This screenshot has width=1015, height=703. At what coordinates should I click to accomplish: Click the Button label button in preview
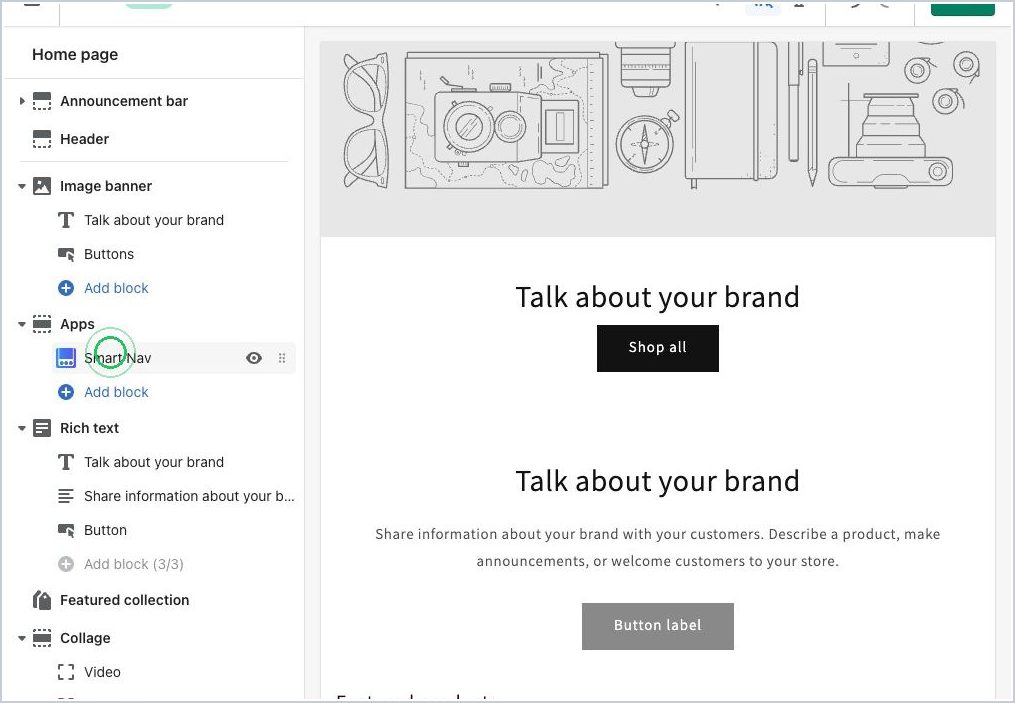tap(658, 626)
